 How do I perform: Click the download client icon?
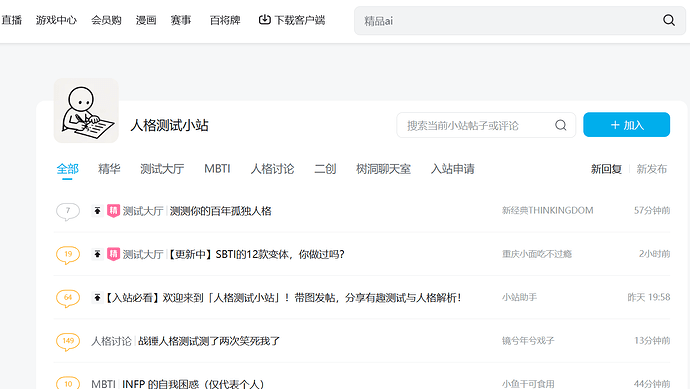tap(264, 20)
